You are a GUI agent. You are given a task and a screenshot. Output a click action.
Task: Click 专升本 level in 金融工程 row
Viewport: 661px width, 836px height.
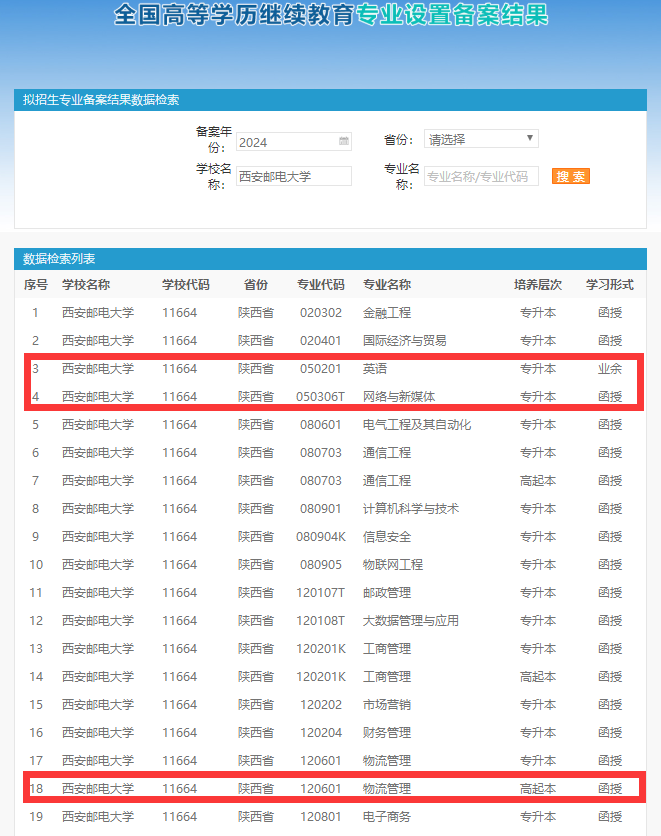click(x=538, y=313)
